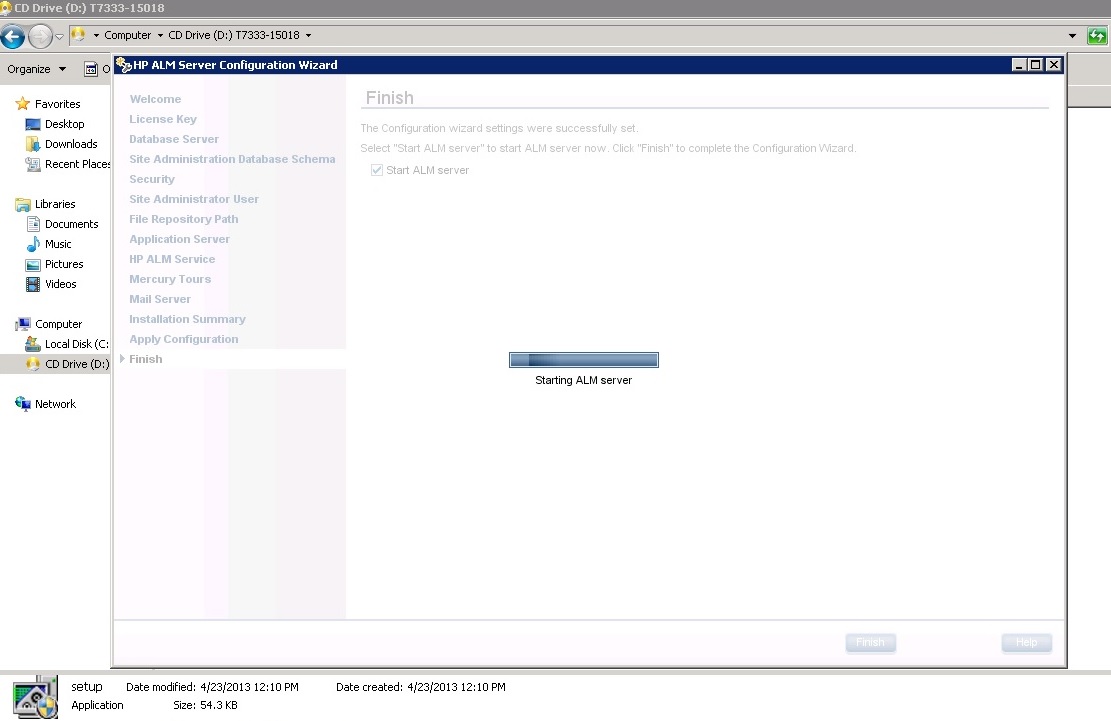Click the Help button in wizard
Viewport: 1111px width, 721px height.
point(1026,642)
